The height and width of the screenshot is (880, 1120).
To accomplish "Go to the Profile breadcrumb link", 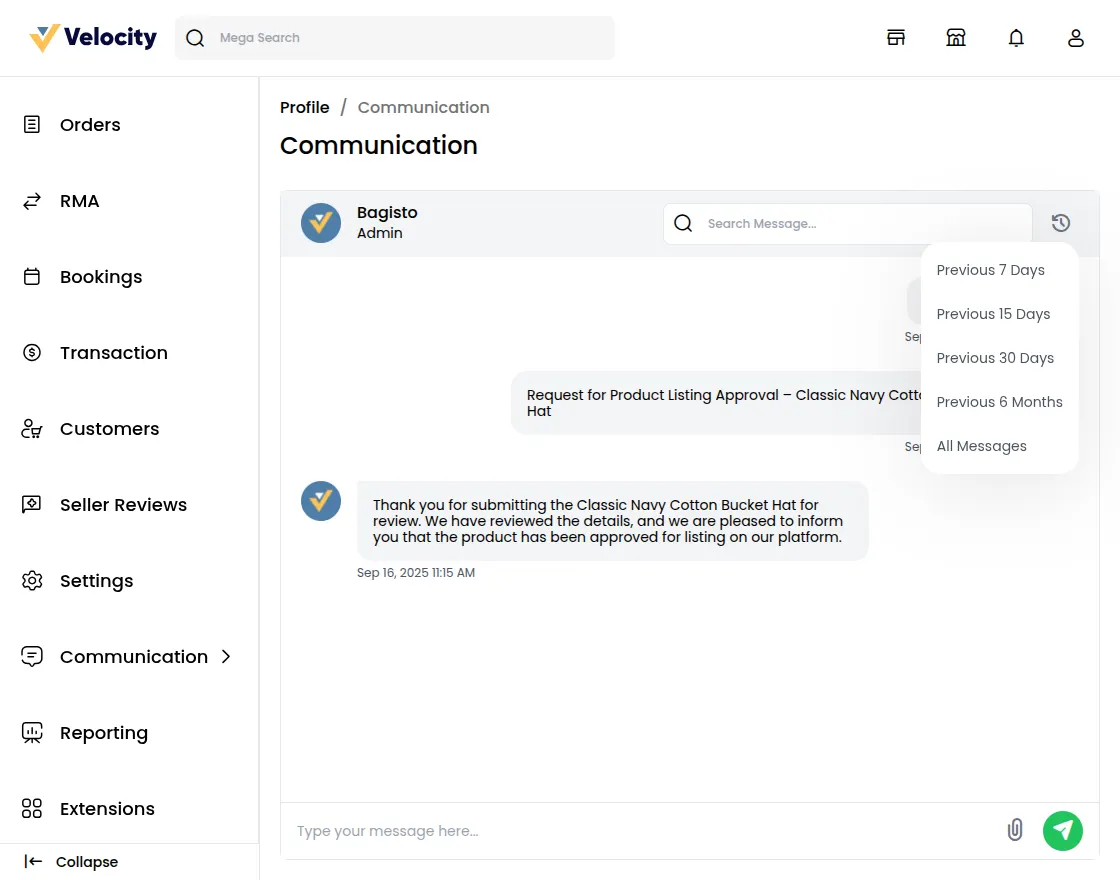I will point(304,107).
